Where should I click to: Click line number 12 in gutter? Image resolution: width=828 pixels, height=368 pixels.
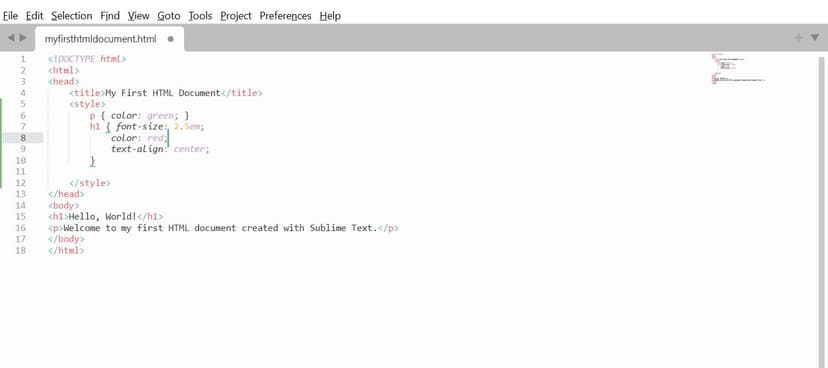click(x=21, y=183)
